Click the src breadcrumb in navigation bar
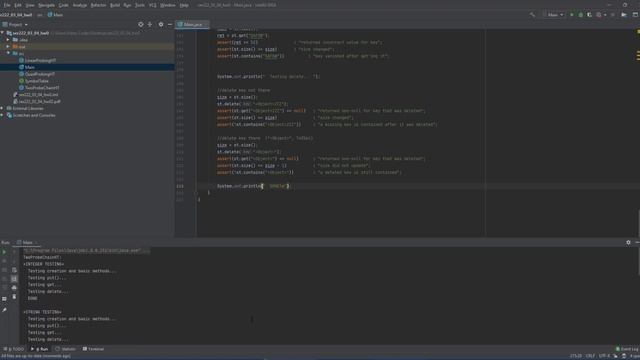This screenshot has height=360, width=640. click(x=39, y=15)
